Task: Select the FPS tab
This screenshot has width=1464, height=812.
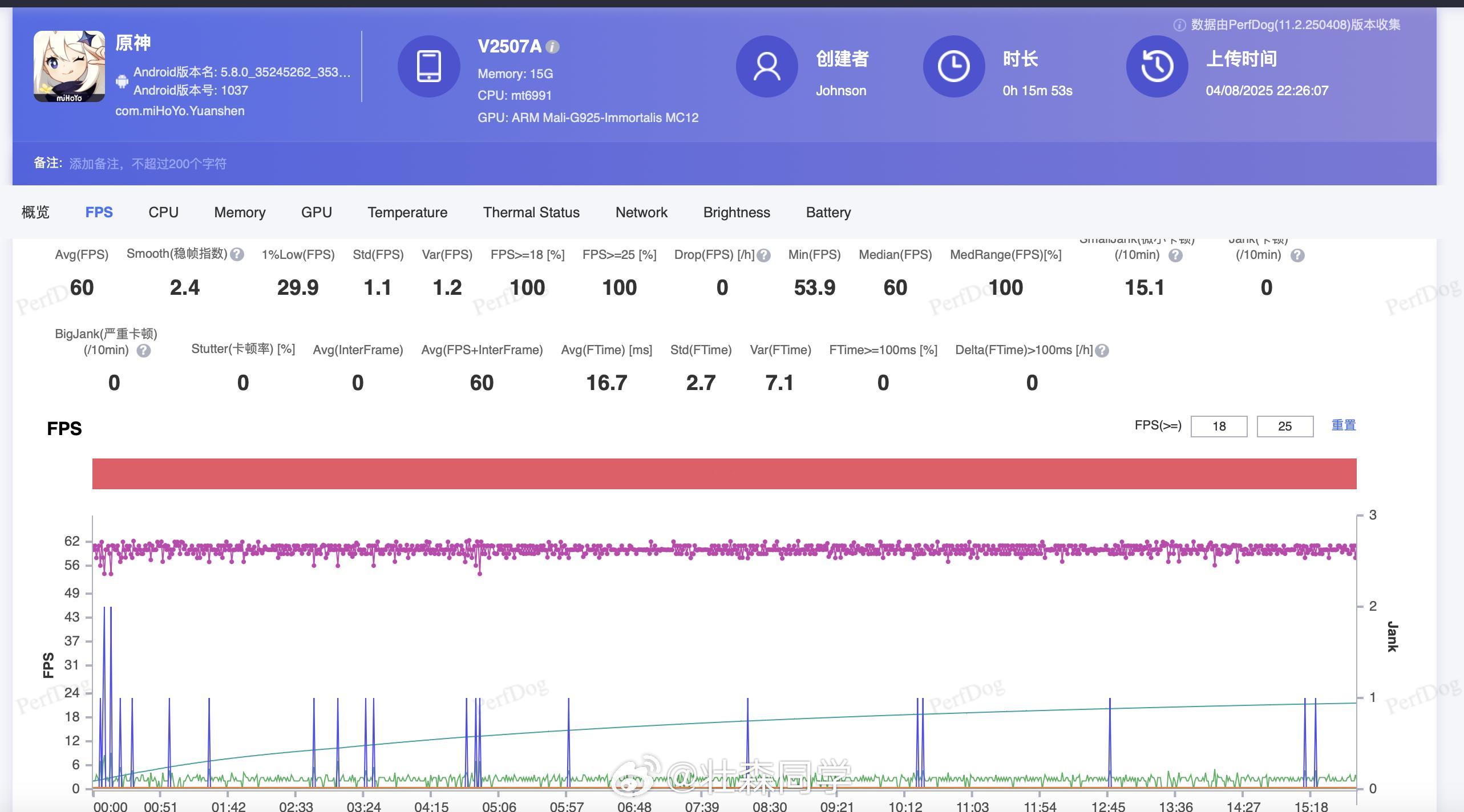Action: click(99, 212)
